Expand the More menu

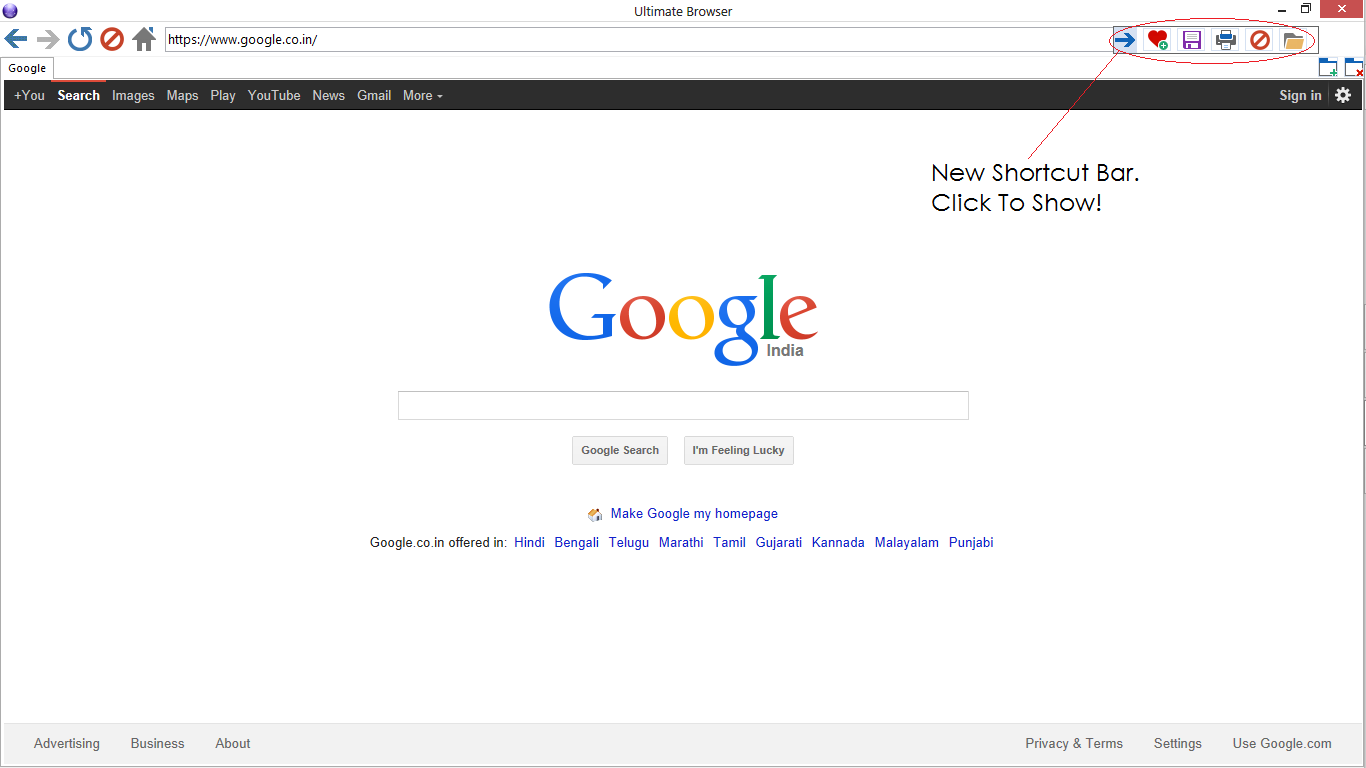pyautogui.click(x=422, y=95)
